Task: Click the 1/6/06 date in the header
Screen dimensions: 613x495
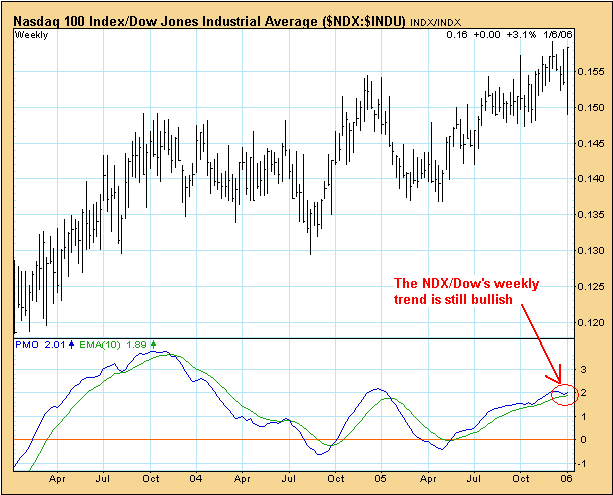Action: click(x=557, y=35)
